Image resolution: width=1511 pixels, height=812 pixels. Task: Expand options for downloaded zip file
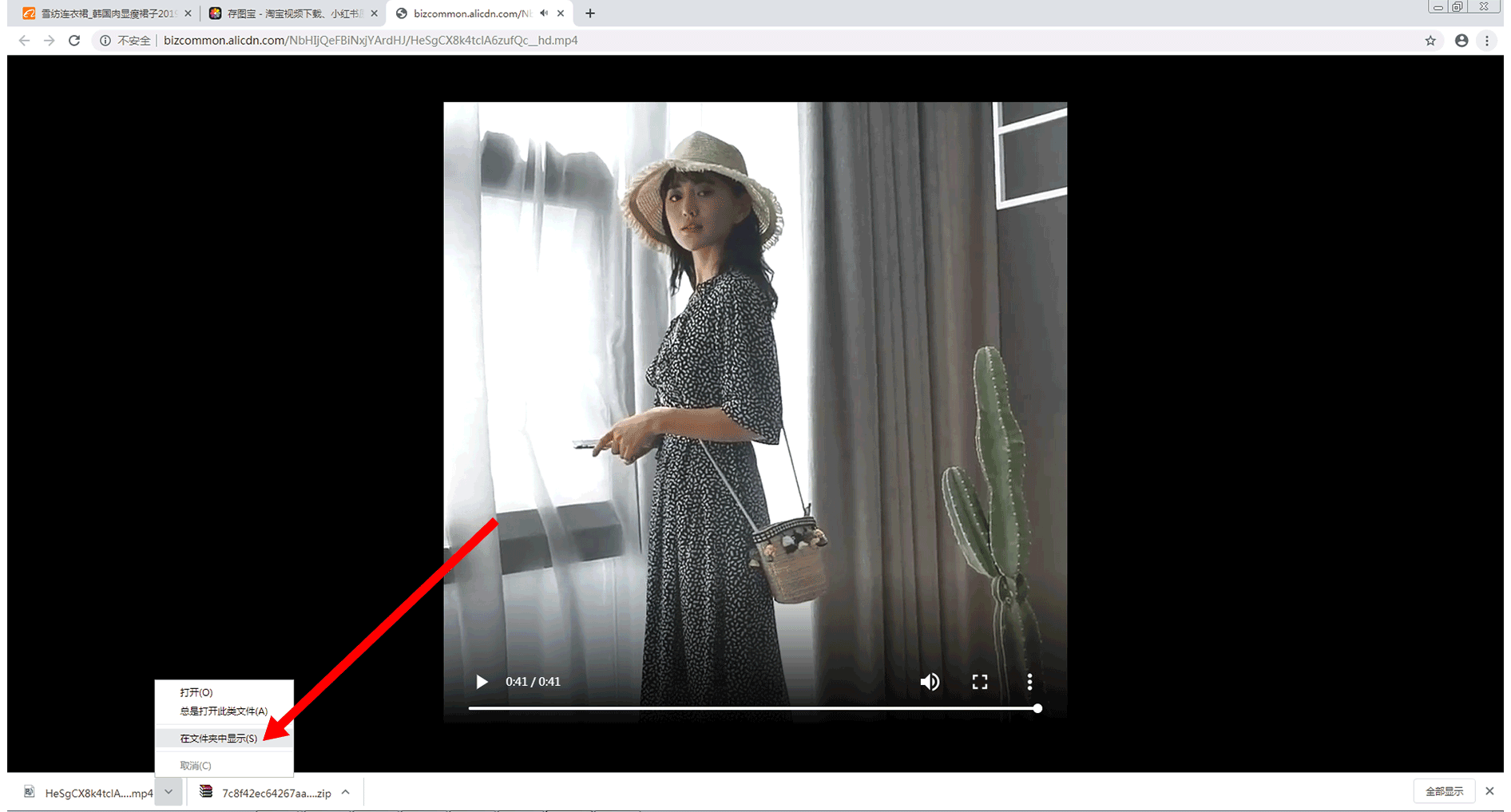[346, 792]
